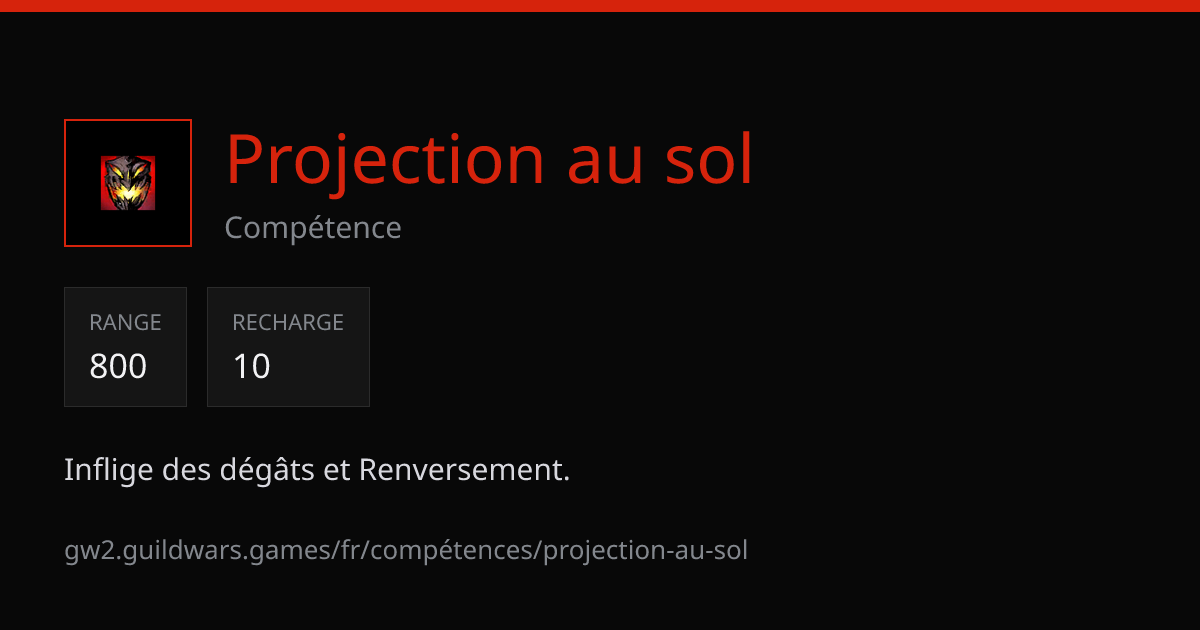Select the range value 800
Screen dimensions: 1200x630
(x=118, y=367)
